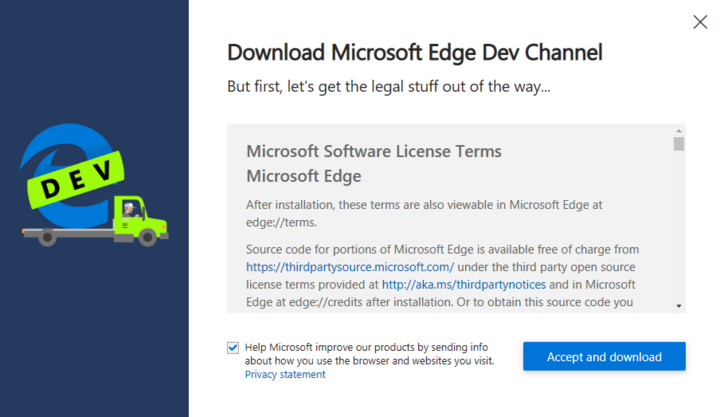The image size is (720, 417).
Task: Close the download dialog with the X
Action: click(x=700, y=22)
